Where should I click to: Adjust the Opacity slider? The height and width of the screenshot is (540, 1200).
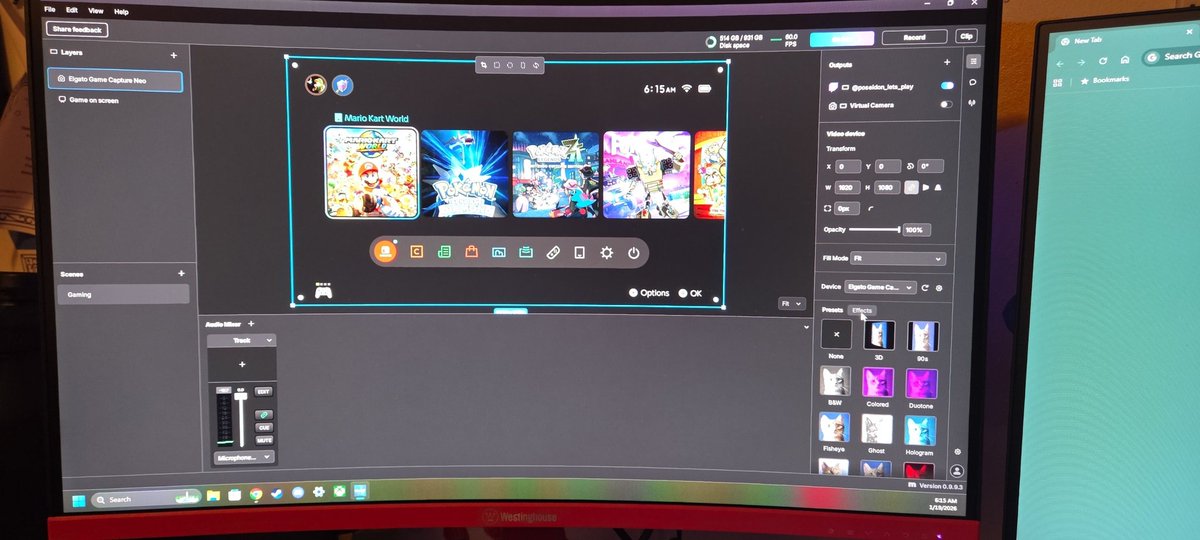click(874, 229)
